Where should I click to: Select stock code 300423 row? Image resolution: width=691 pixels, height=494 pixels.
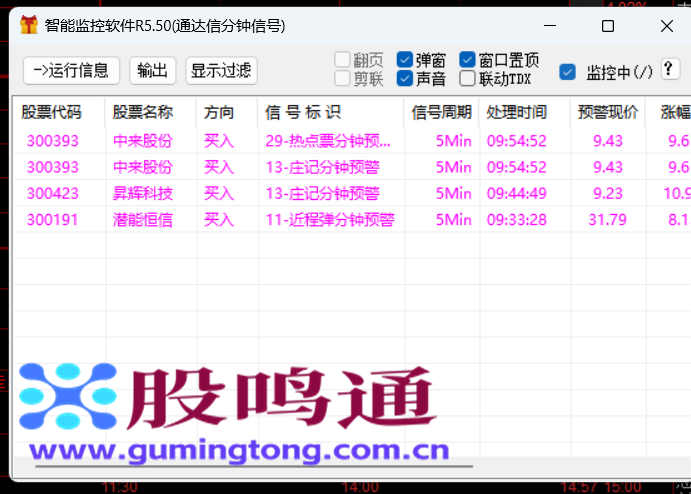[53, 193]
